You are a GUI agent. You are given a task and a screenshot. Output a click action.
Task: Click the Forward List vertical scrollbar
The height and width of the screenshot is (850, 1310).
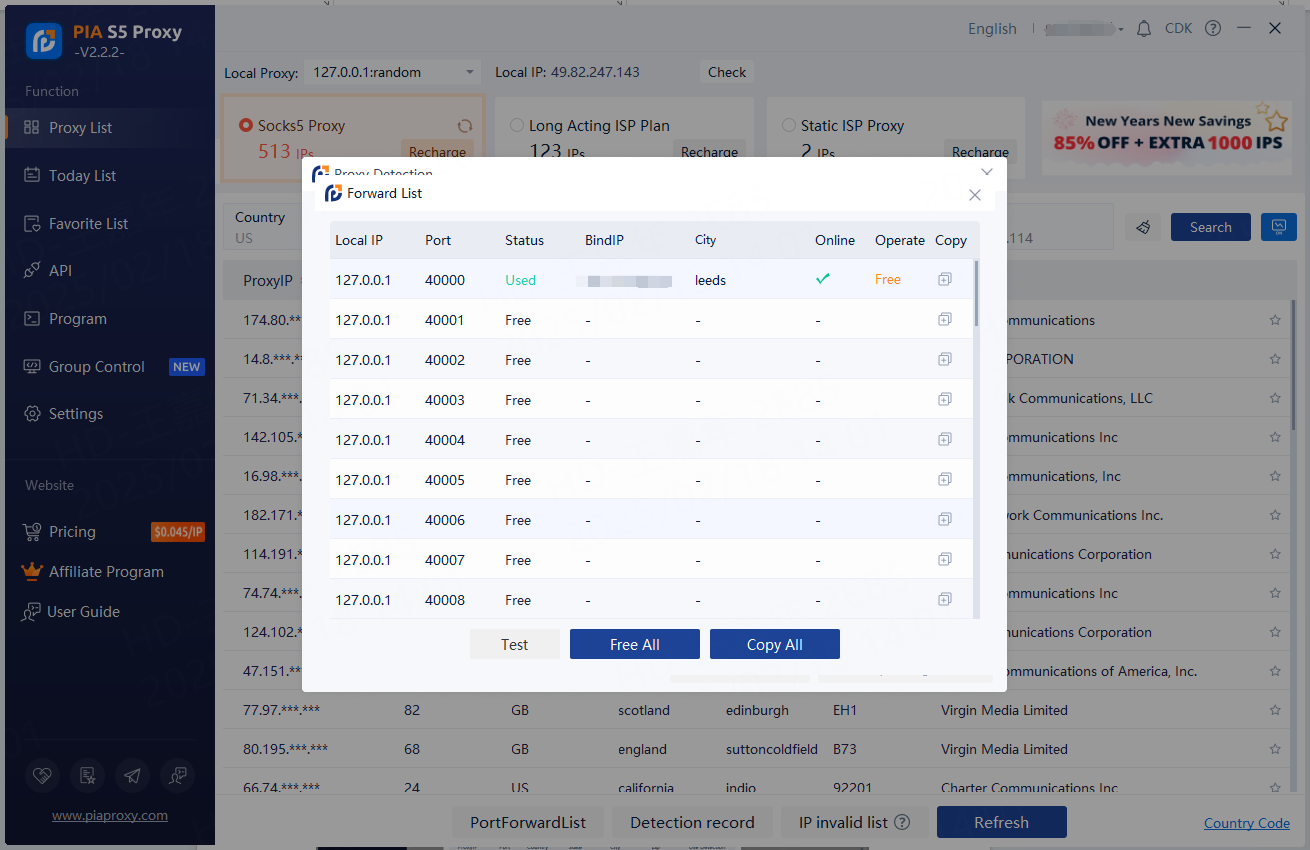click(976, 294)
